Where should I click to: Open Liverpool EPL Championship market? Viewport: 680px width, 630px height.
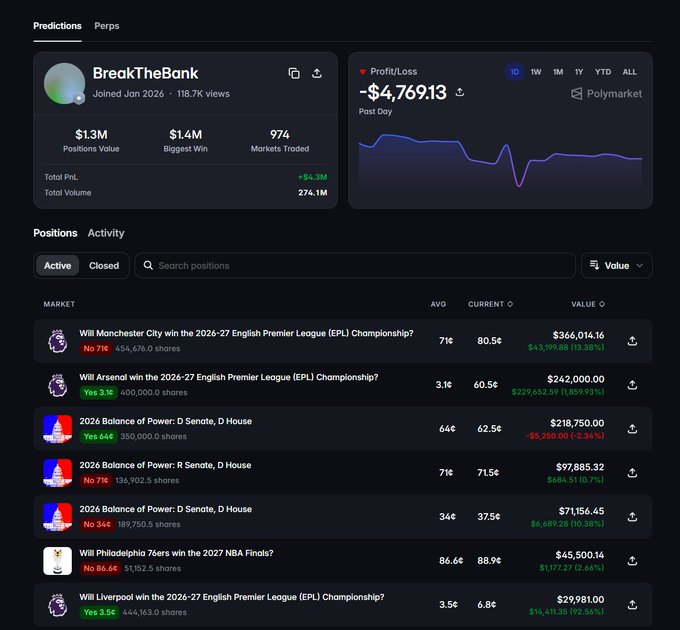pos(232,597)
